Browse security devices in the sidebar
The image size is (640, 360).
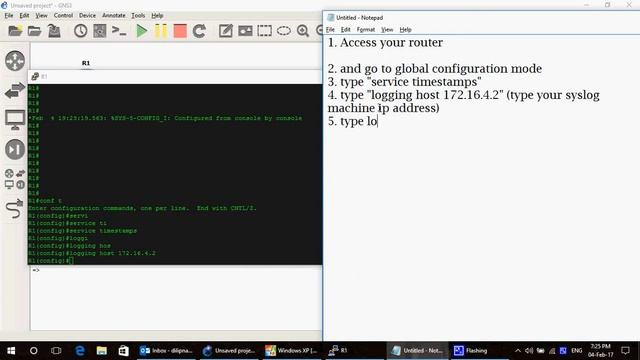(x=15, y=149)
